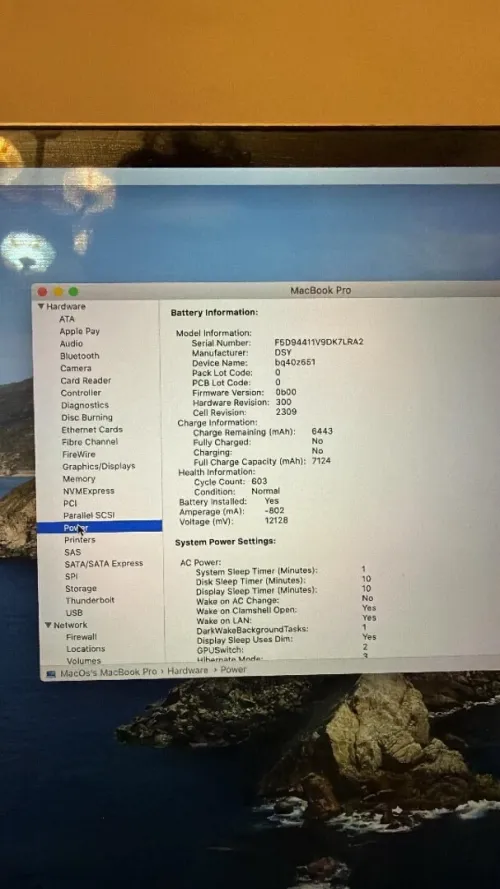Image resolution: width=500 pixels, height=889 pixels.
Task: Select Thunderbolt in the sidebar
Action: point(90,600)
